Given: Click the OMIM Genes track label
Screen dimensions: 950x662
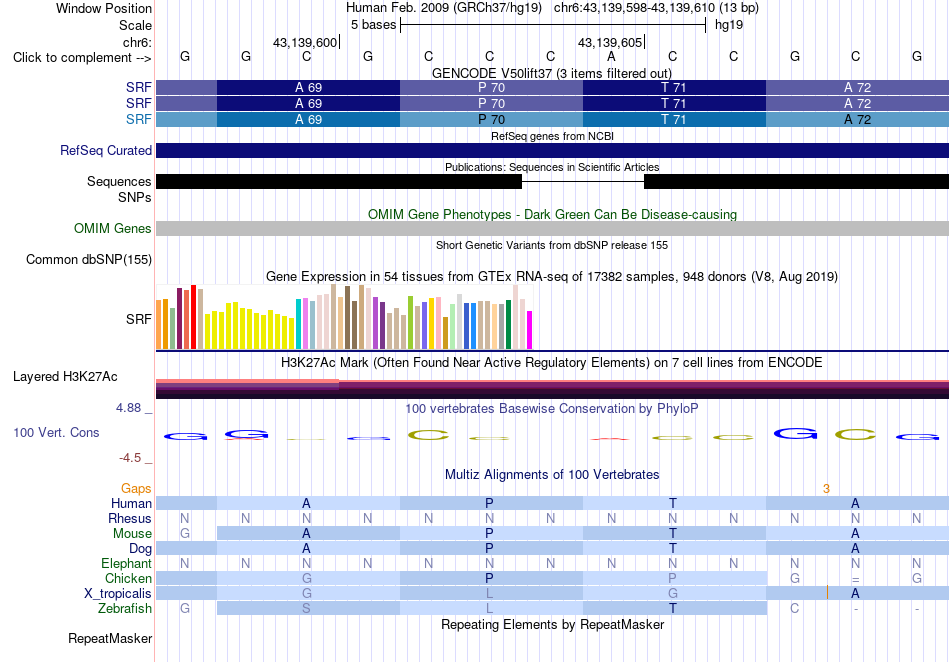Looking at the screenshot, I should click(x=112, y=228).
